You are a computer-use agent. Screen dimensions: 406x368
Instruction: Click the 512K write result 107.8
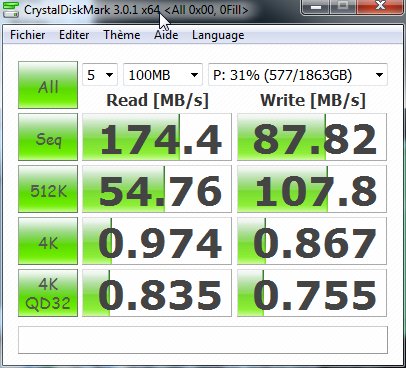(312, 189)
